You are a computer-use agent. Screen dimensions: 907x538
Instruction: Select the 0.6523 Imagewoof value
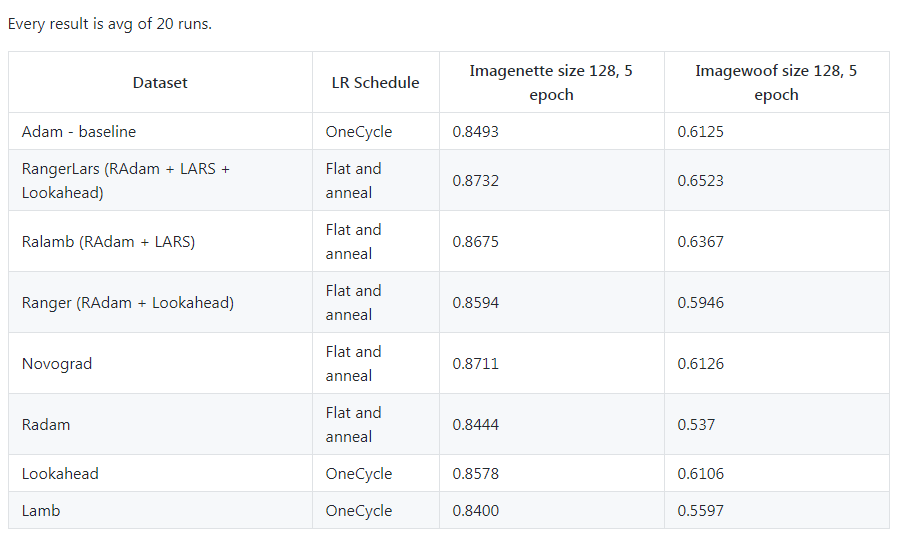700,180
